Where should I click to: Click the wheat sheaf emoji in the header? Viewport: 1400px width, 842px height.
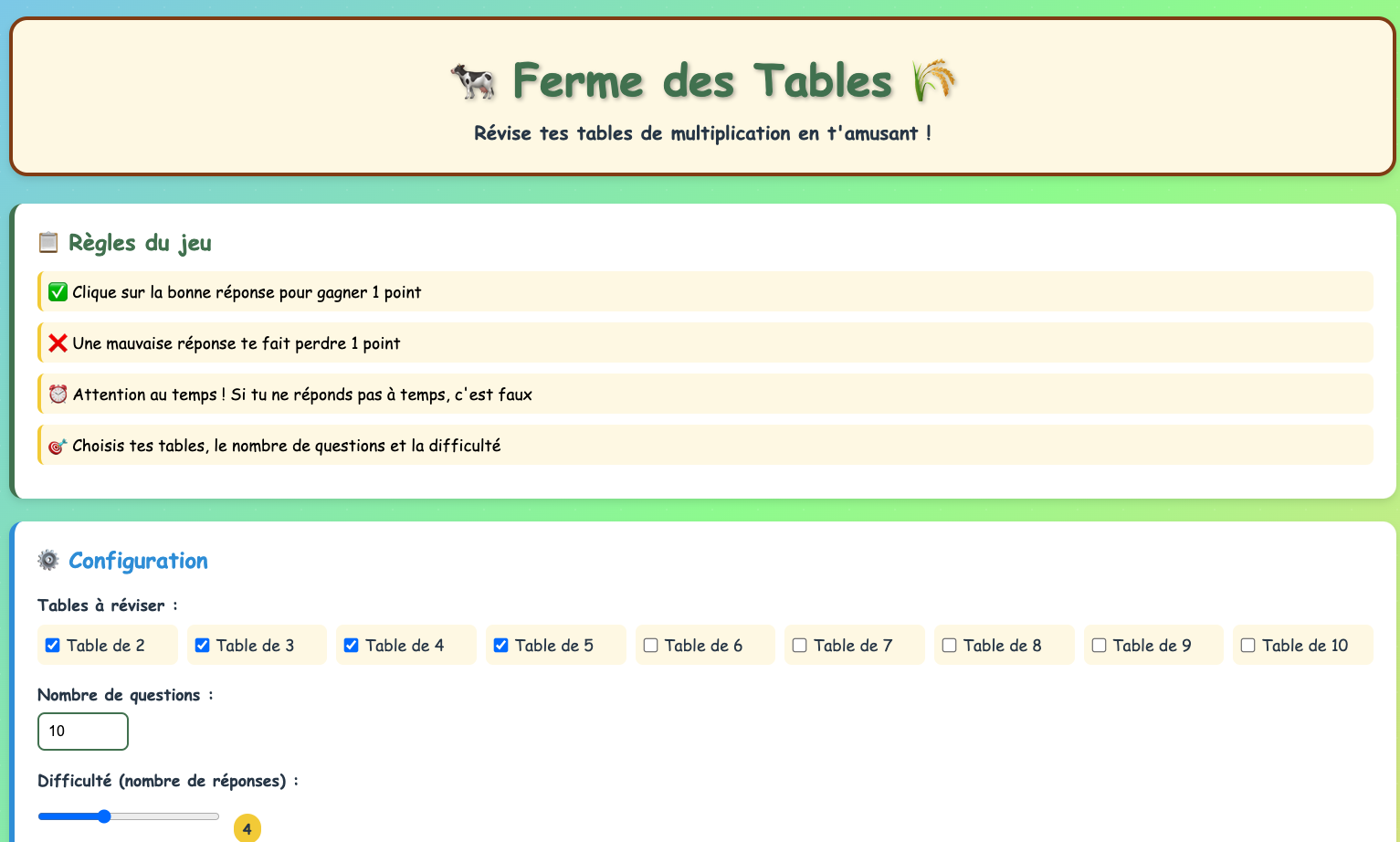coord(933,81)
